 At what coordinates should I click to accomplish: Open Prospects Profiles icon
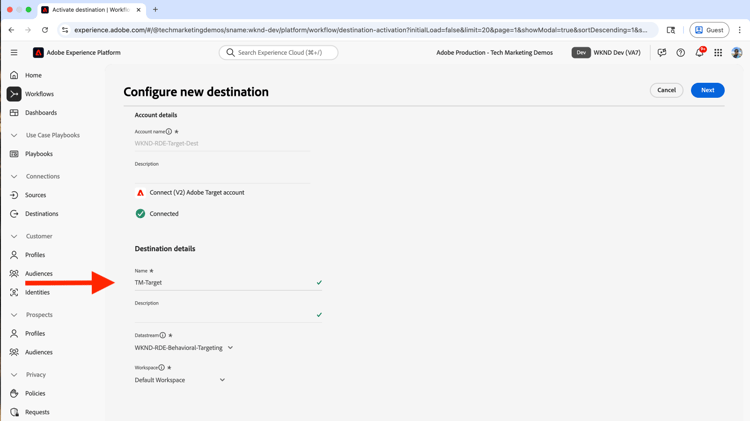14,333
